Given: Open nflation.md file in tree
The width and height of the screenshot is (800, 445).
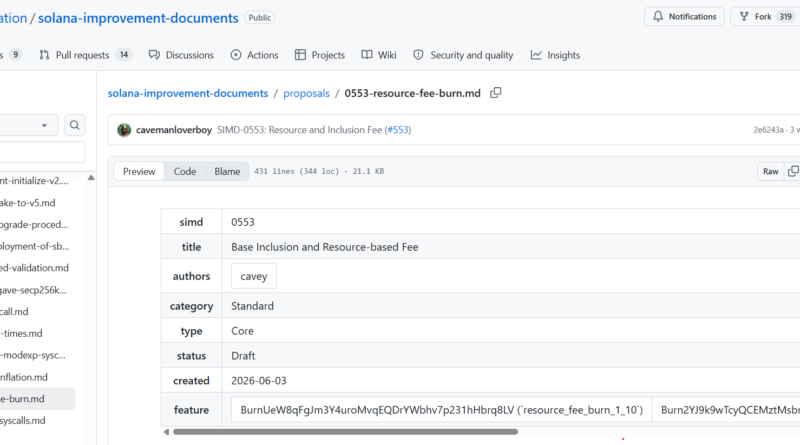Looking at the screenshot, I should pos(24,377).
